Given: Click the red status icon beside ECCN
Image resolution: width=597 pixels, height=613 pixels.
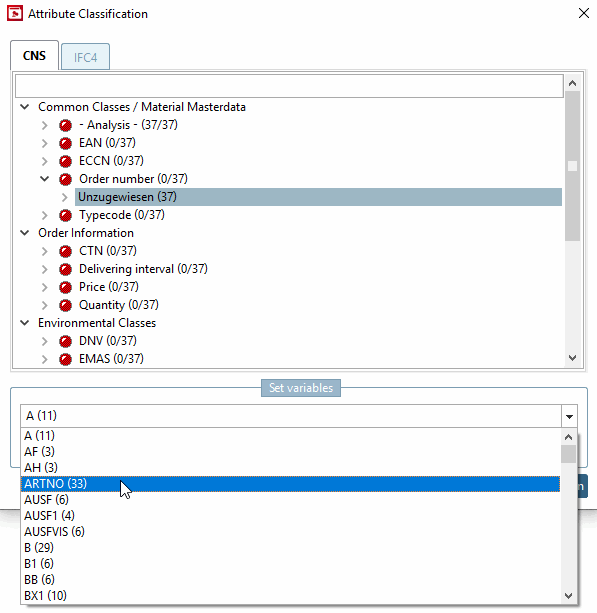Looking at the screenshot, I should (65, 161).
